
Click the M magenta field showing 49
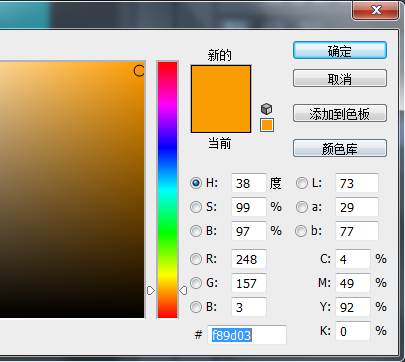click(x=353, y=283)
